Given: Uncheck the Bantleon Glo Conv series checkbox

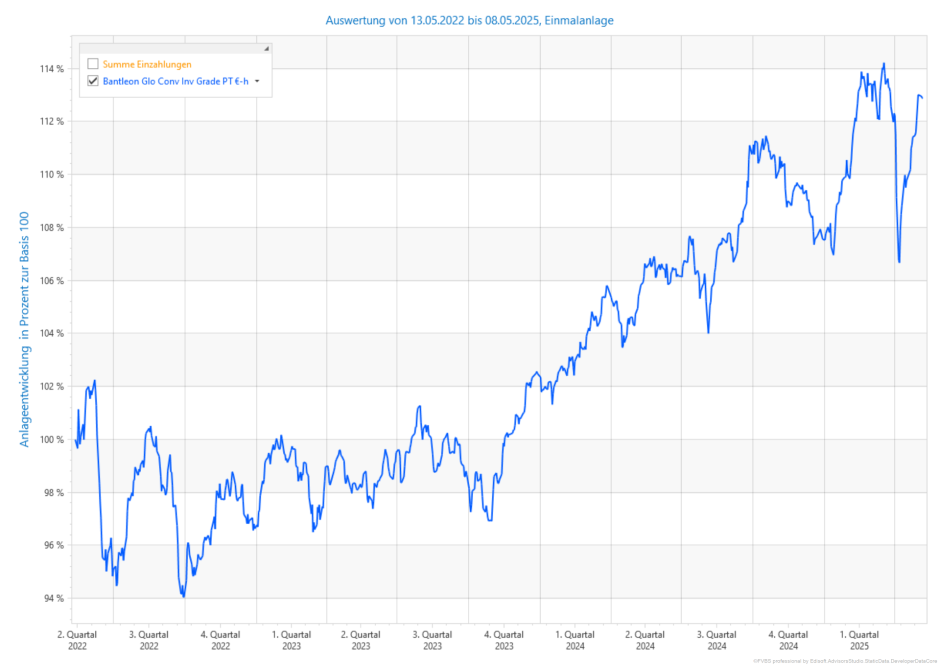Looking at the screenshot, I should tap(93, 81).
